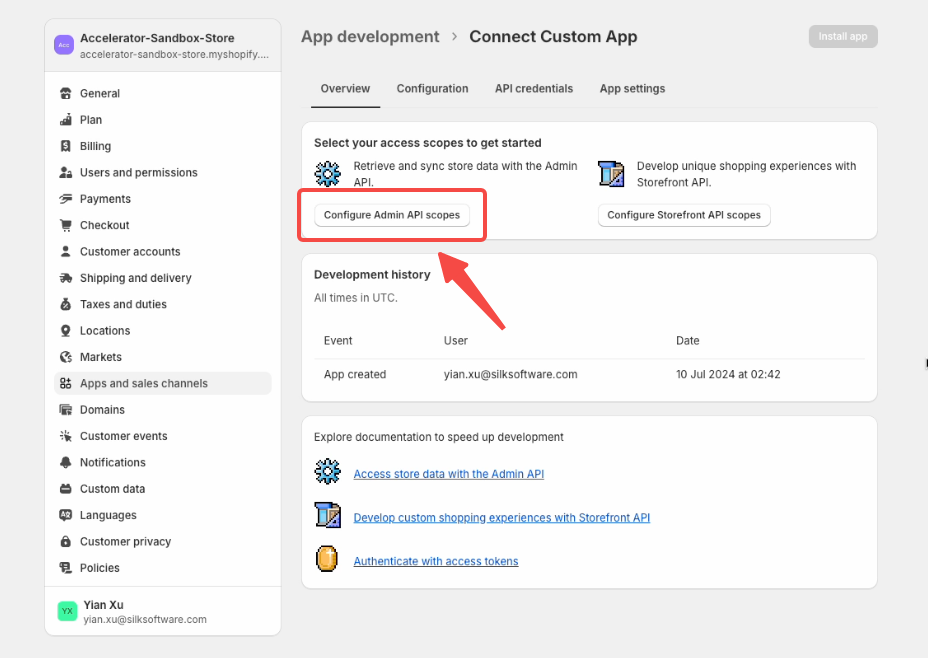The height and width of the screenshot is (658, 928).
Task: Open Notifications settings
Action: click(163, 462)
